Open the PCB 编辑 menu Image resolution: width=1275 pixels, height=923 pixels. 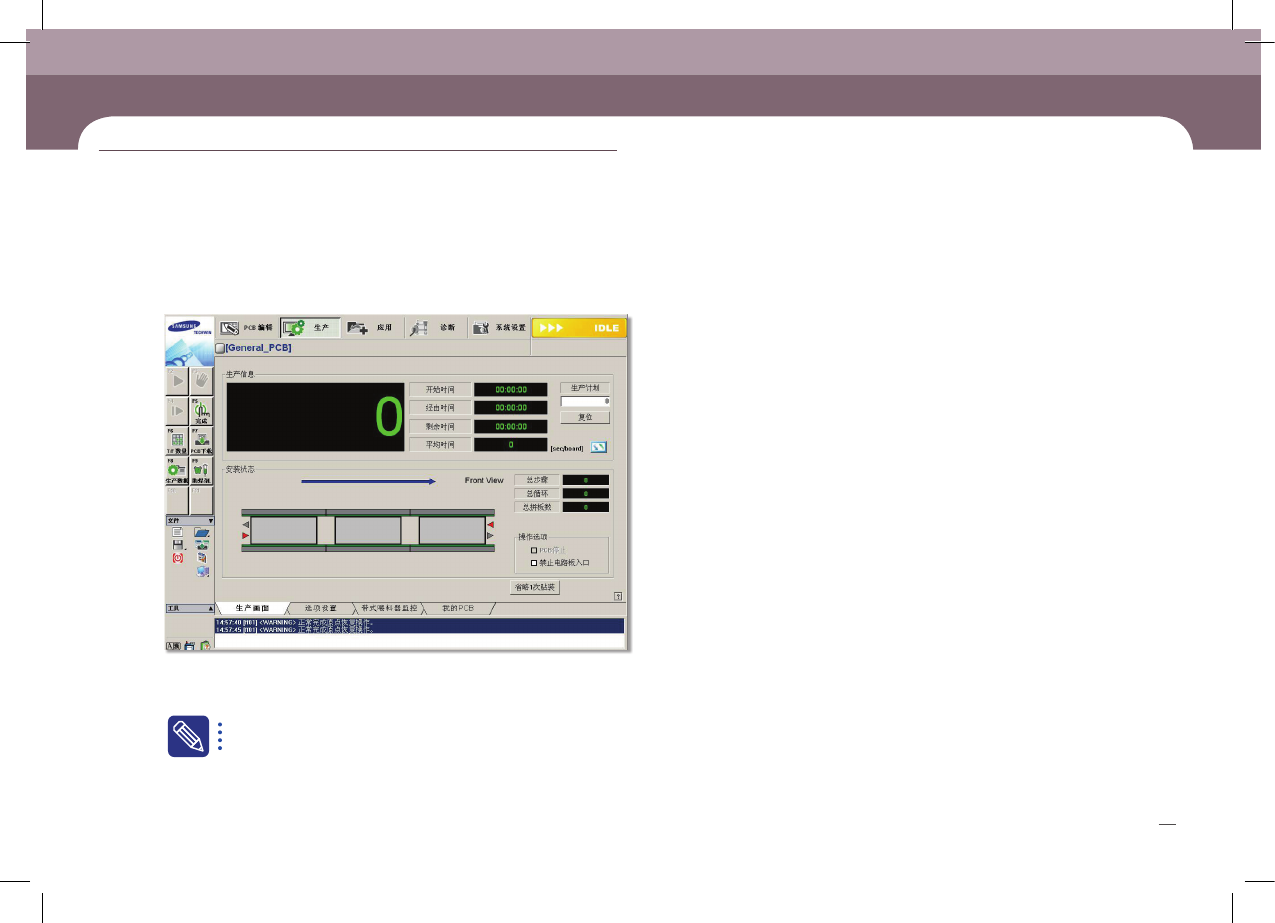click(x=247, y=328)
